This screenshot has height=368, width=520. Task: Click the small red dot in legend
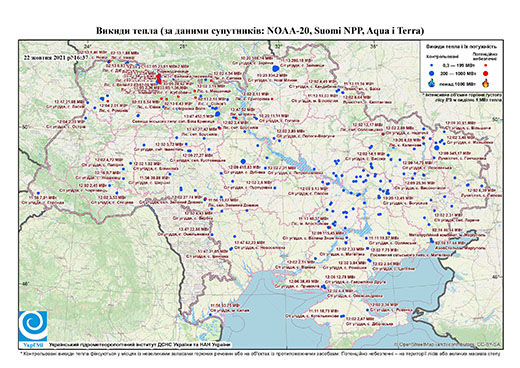point(485,66)
